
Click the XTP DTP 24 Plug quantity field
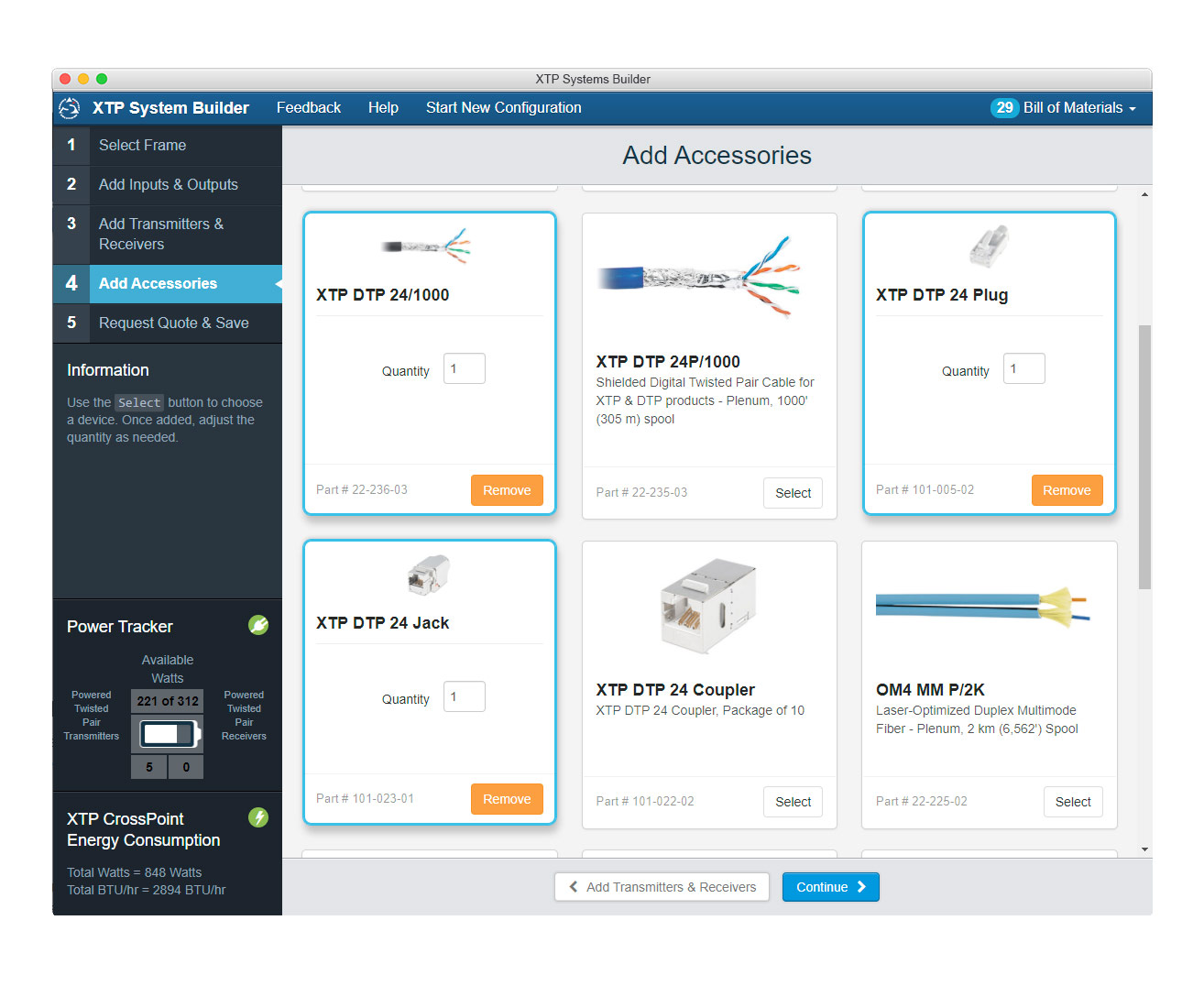coord(1024,368)
